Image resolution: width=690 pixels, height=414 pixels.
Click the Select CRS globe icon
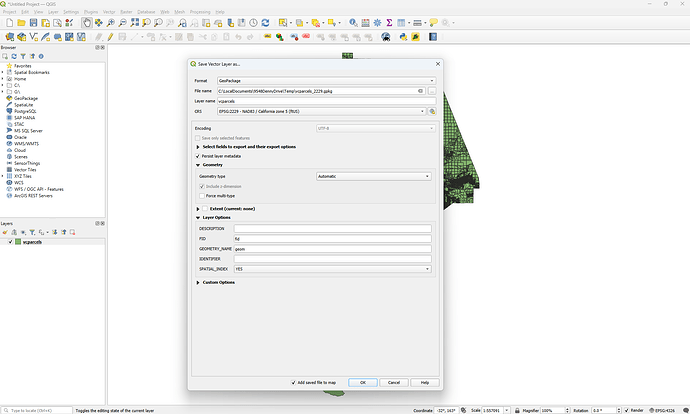click(x=433, y=112)
